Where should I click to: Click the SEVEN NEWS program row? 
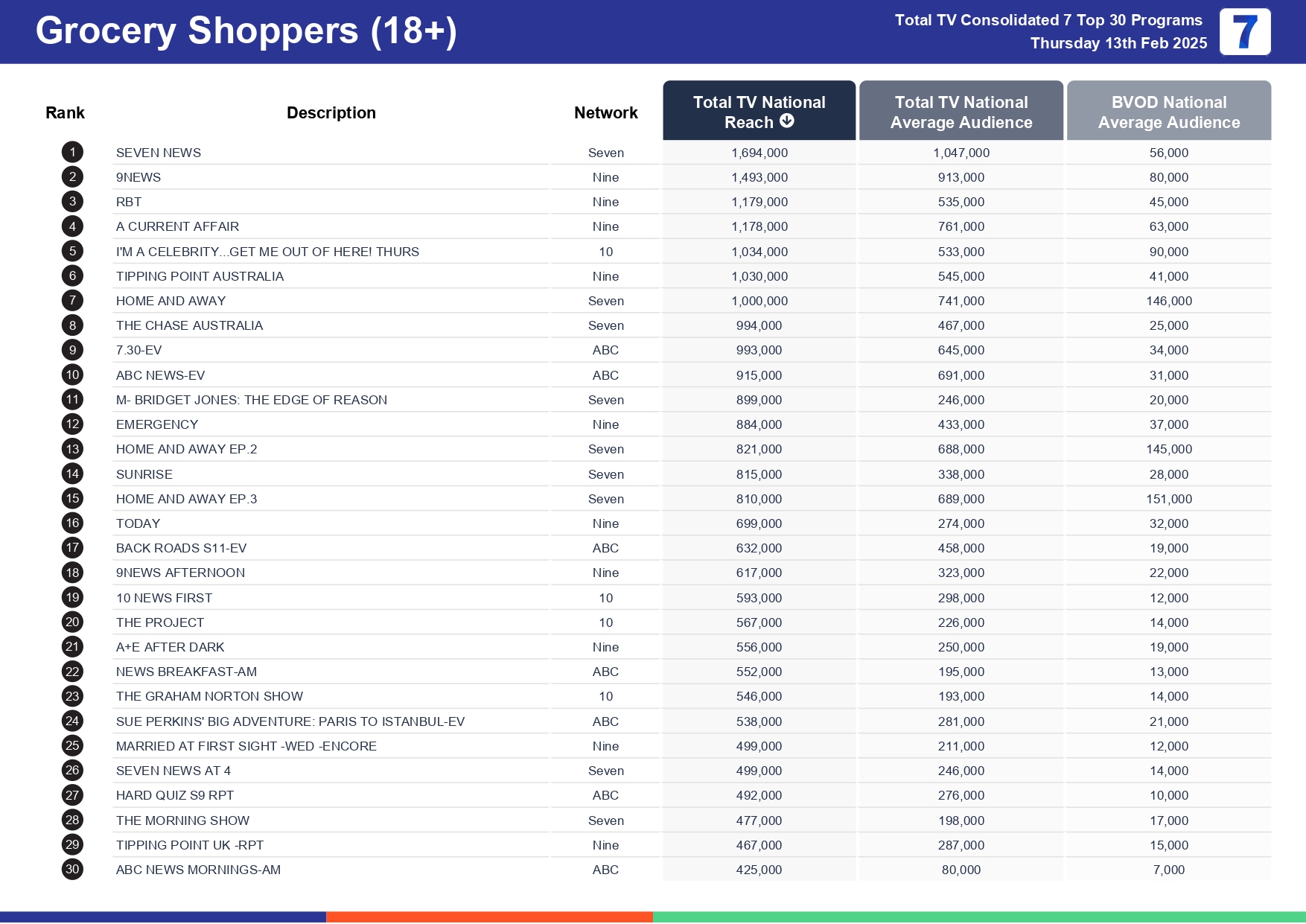pyautogui.click(x=159, y=153)
